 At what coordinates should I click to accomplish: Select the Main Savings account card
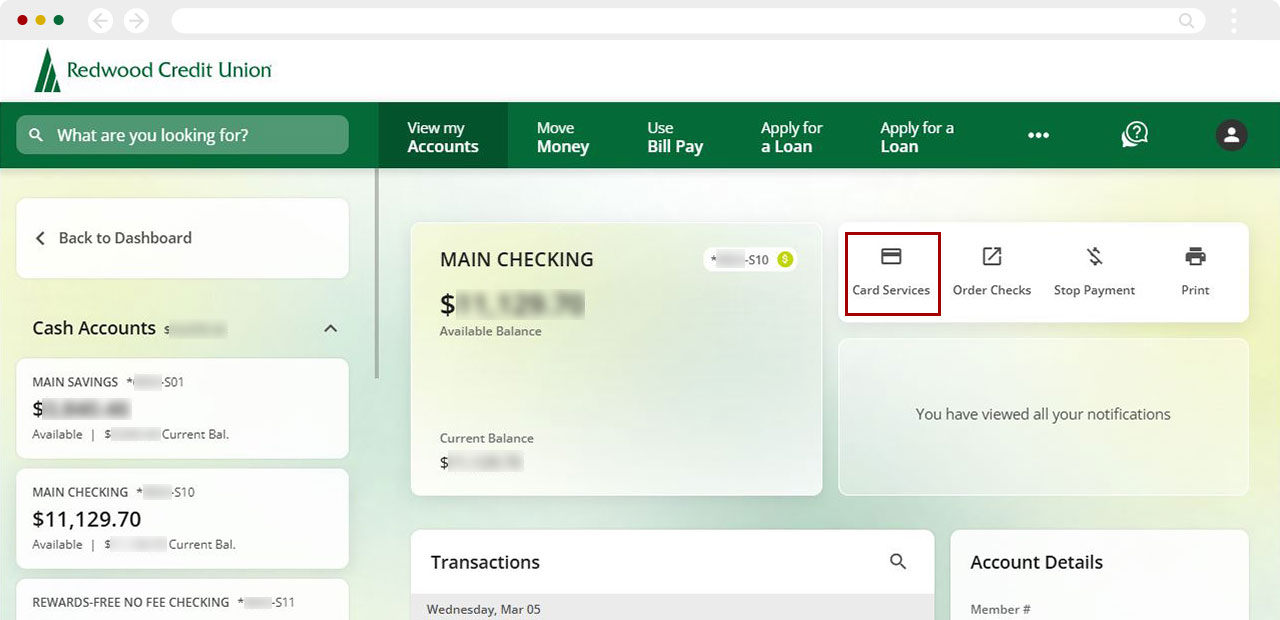182,408
